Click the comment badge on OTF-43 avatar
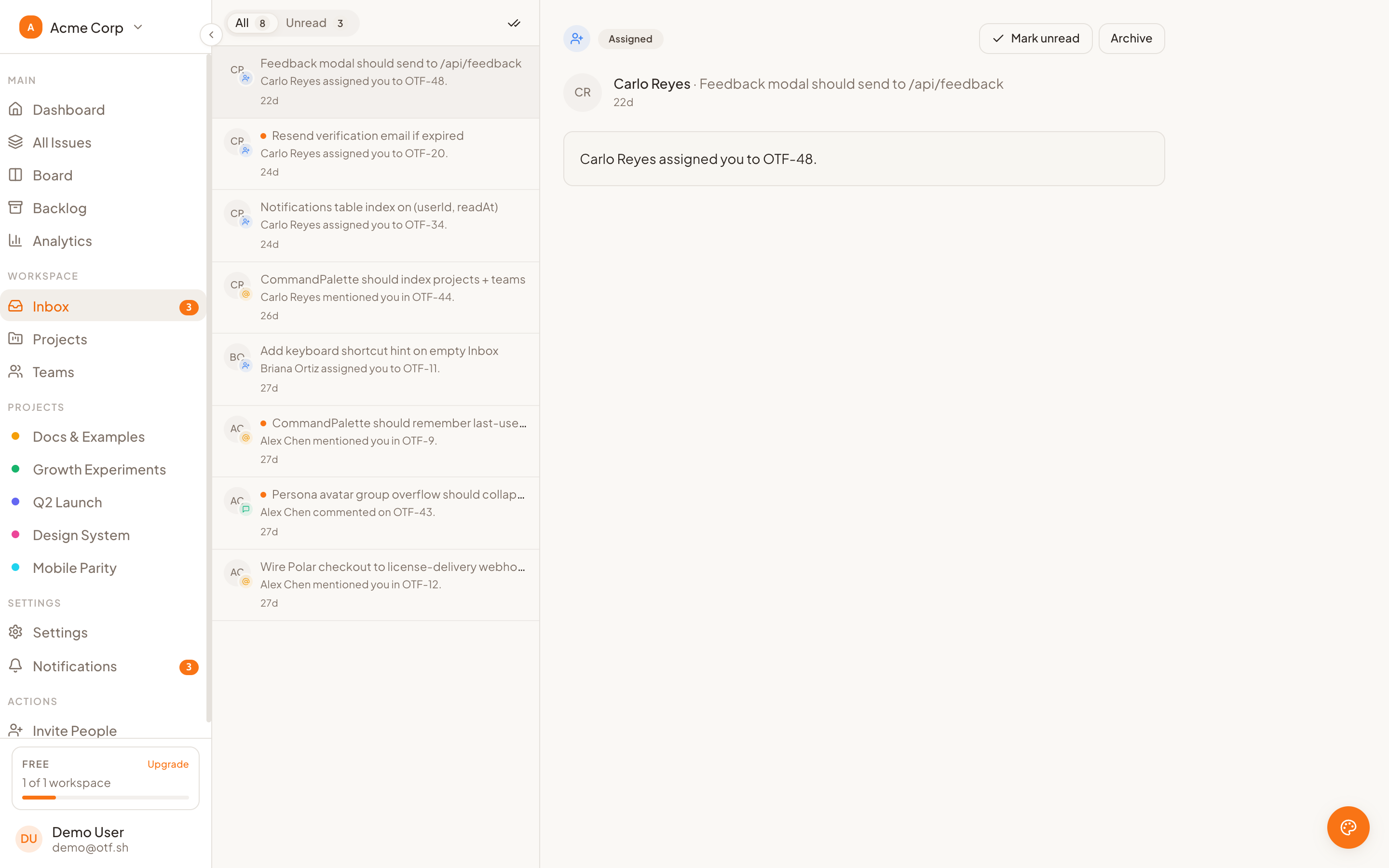 (245, 509)
